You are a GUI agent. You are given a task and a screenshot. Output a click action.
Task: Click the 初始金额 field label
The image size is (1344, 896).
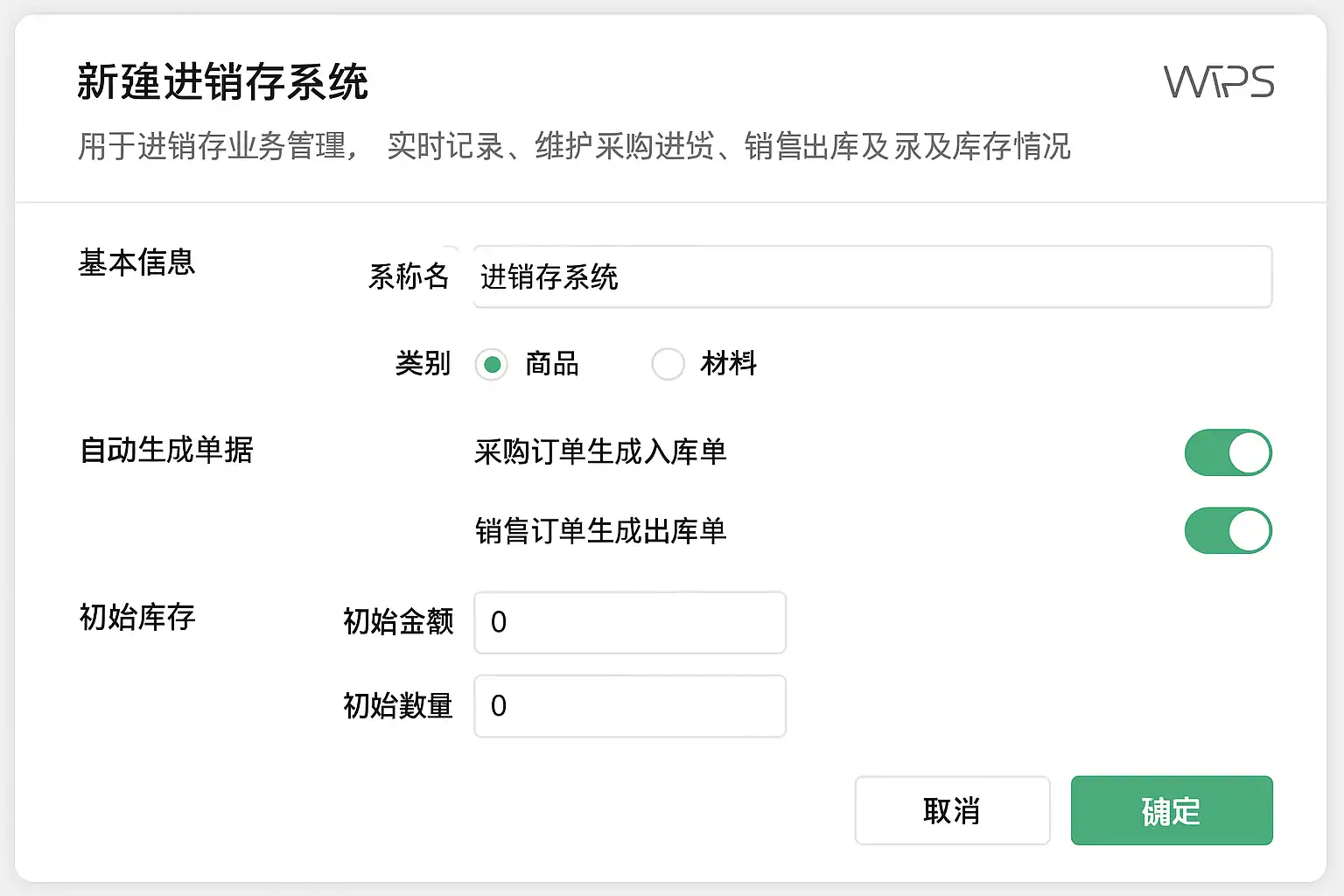(x=398, y=622)
